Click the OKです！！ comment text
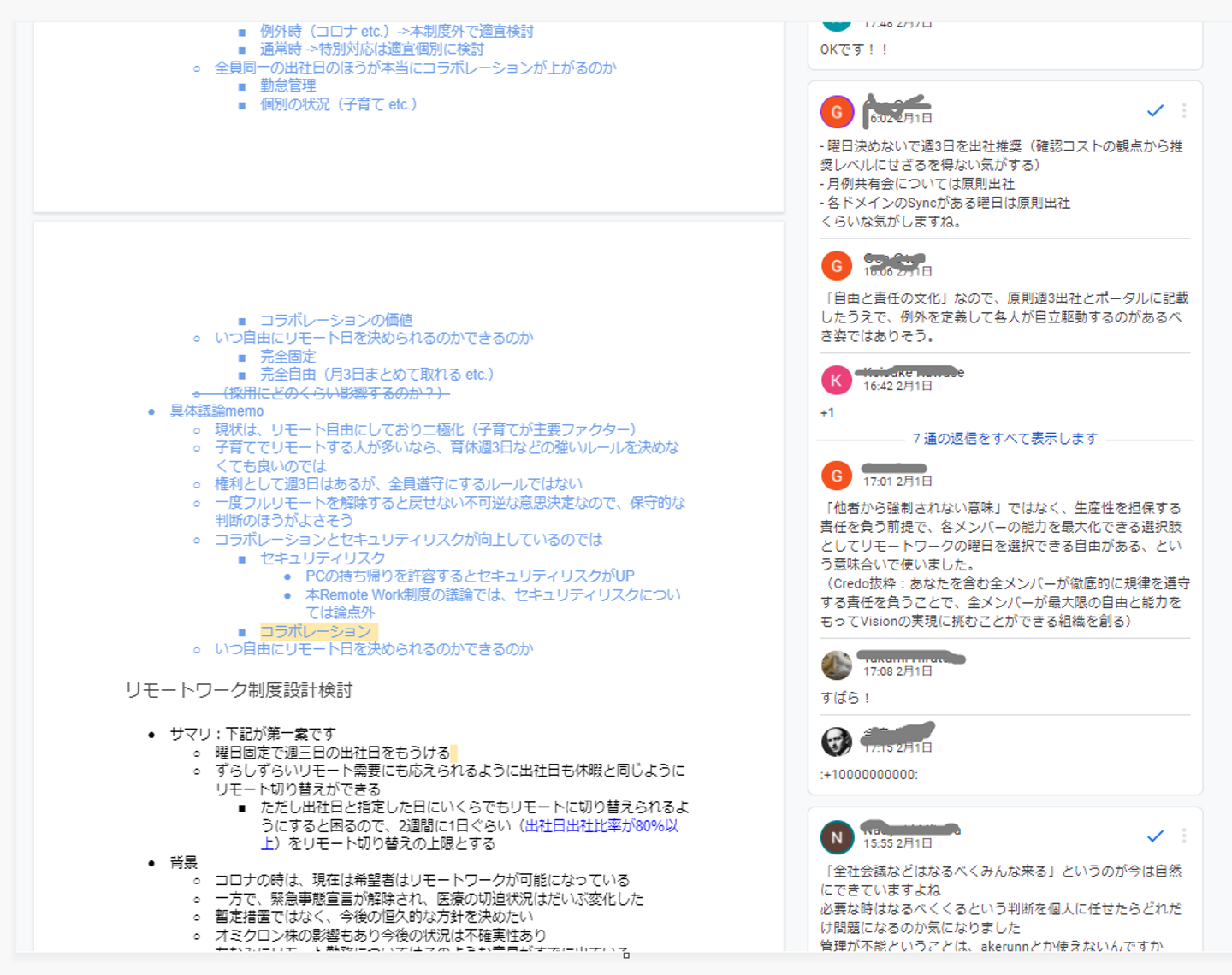1232x975 pixels. [854, 50]
